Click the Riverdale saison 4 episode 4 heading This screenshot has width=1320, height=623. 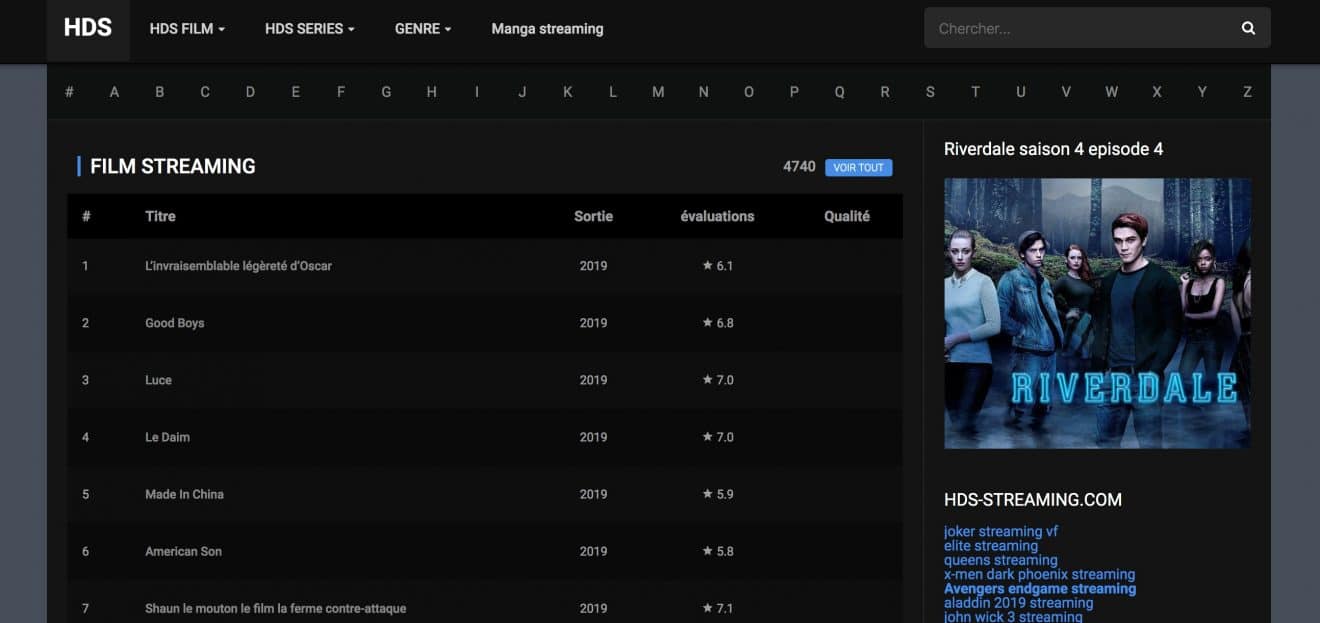point(1053,149)
